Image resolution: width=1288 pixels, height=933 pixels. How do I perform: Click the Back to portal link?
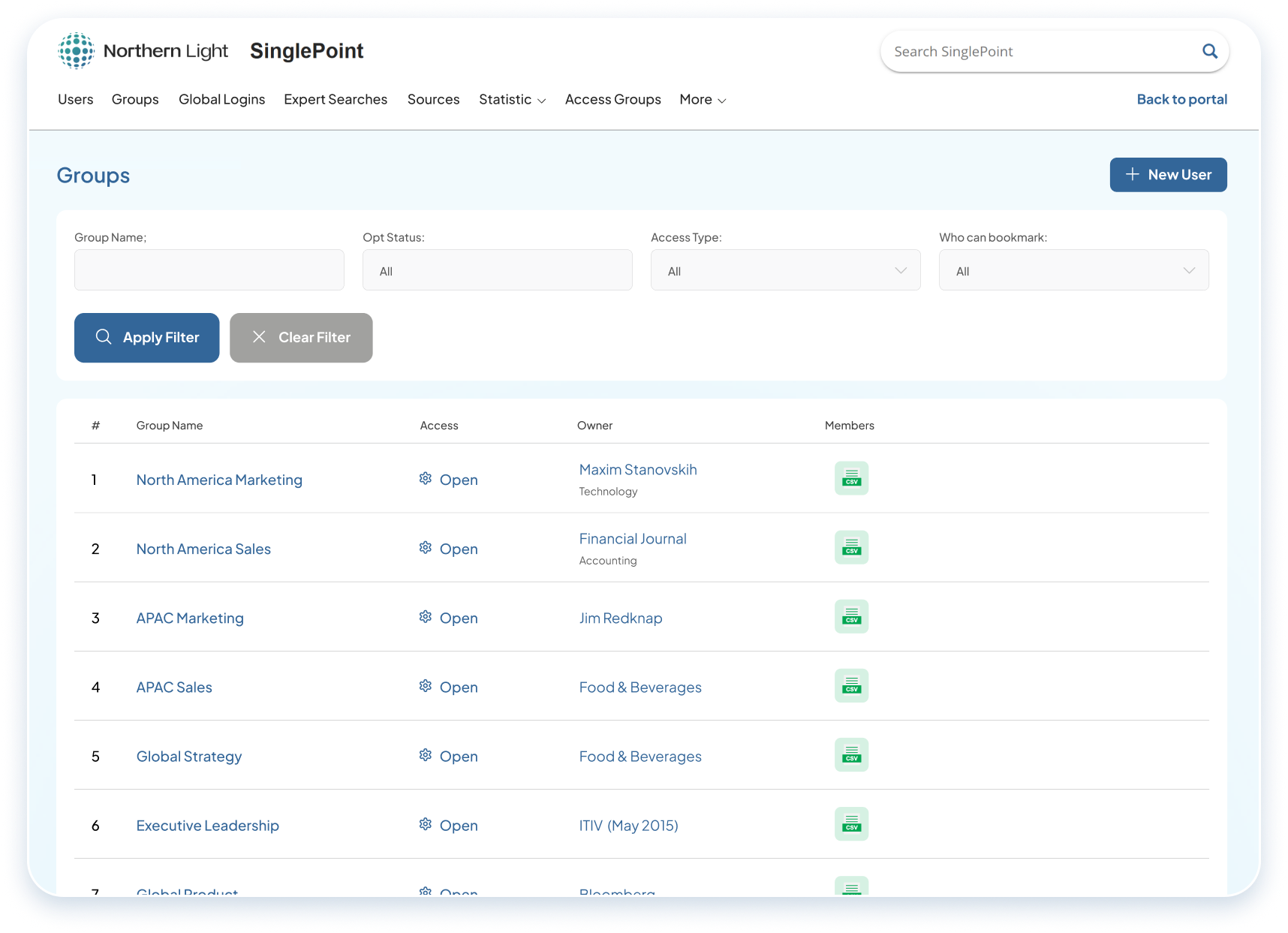(1181, 99)
